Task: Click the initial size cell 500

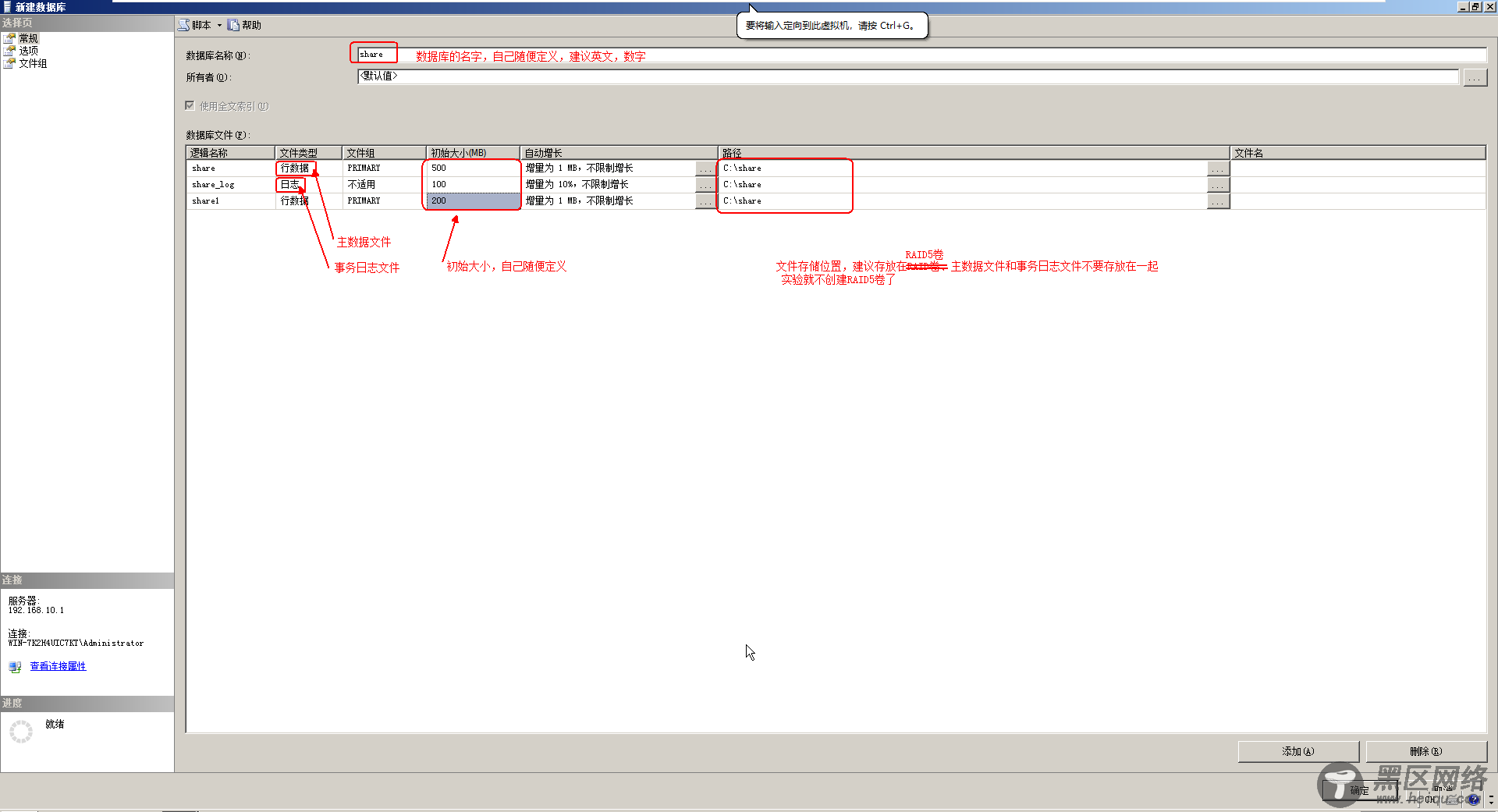Action: [473, 168]
